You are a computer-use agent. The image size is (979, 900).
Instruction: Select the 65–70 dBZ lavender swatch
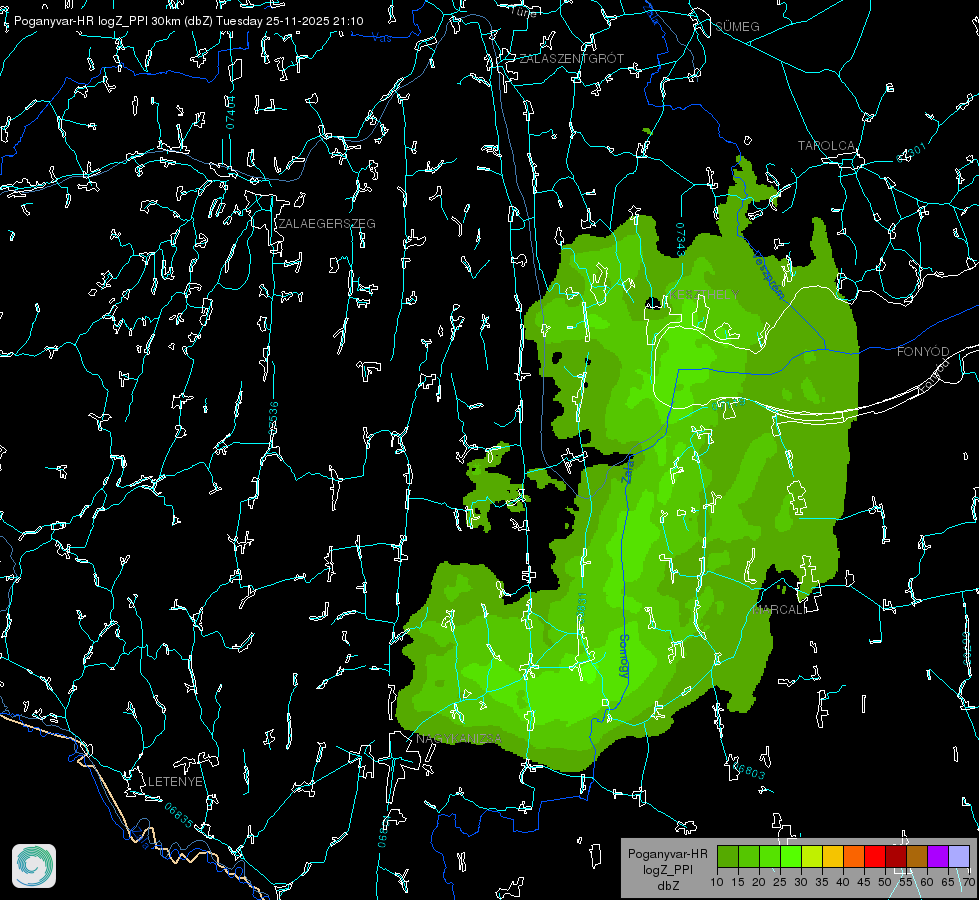point(959,856)
